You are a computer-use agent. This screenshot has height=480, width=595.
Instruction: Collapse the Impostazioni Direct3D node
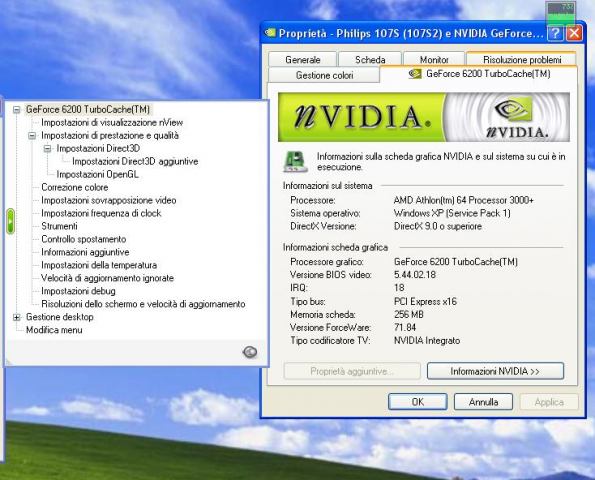click(47, 148)
